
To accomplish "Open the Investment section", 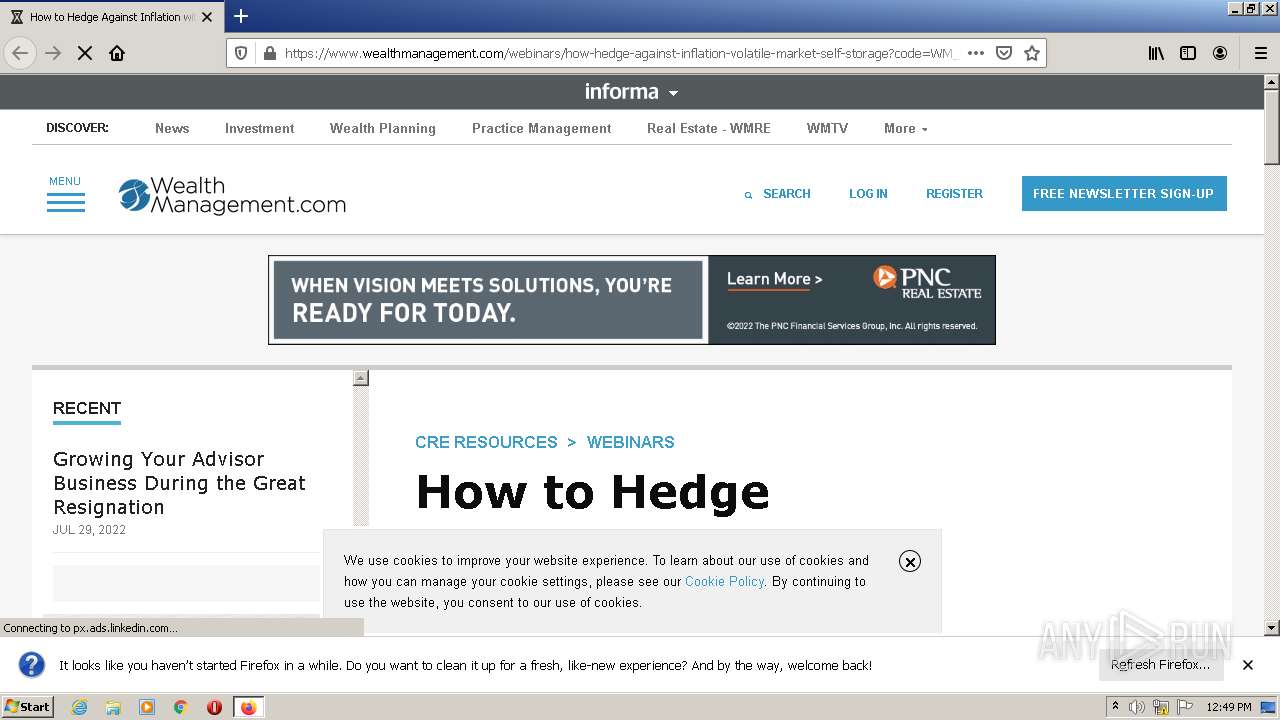I will click(x=260, y=128).
